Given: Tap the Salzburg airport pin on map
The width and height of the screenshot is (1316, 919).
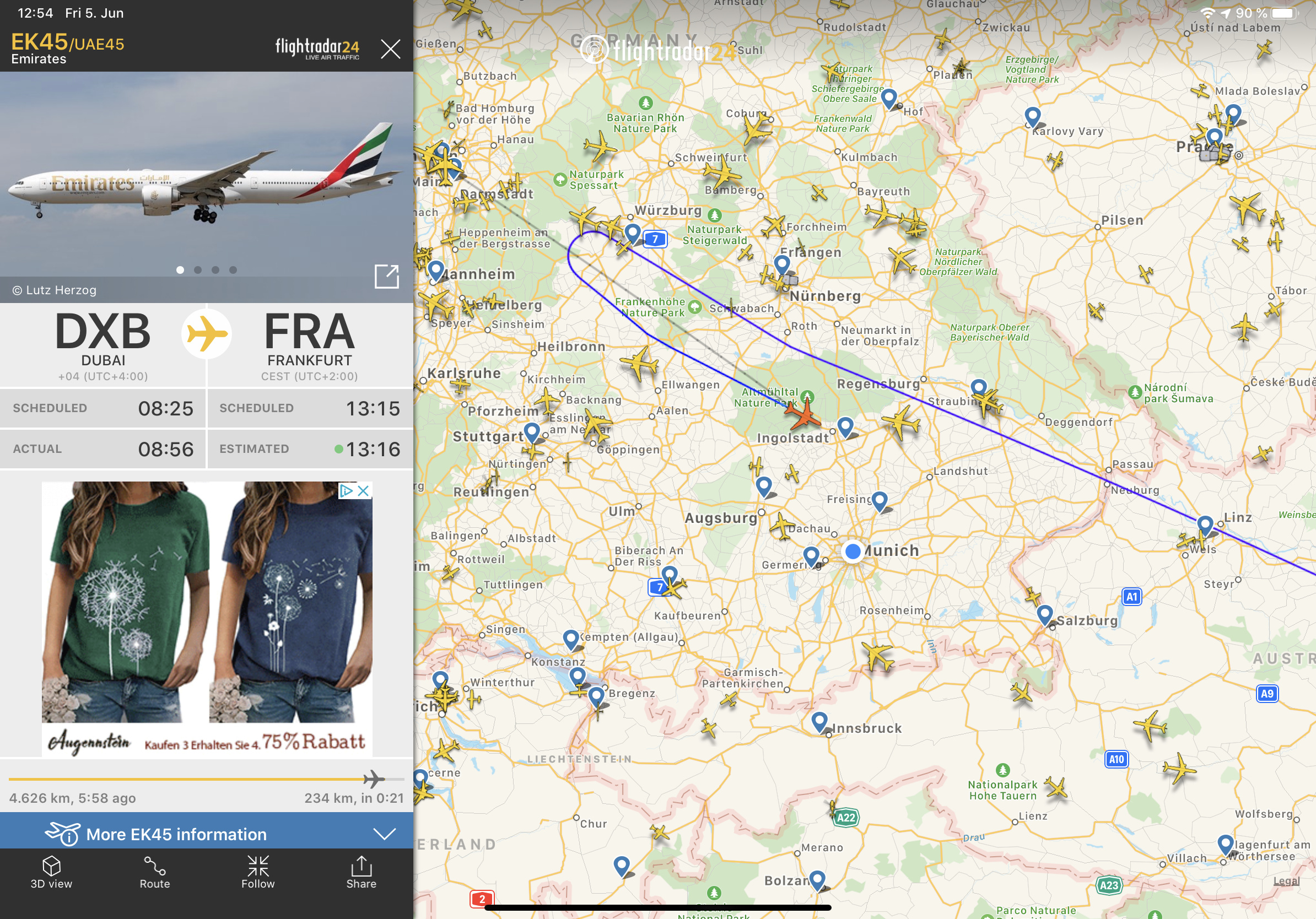Looking at the screenshot, I should click(x=1045, y=615).
